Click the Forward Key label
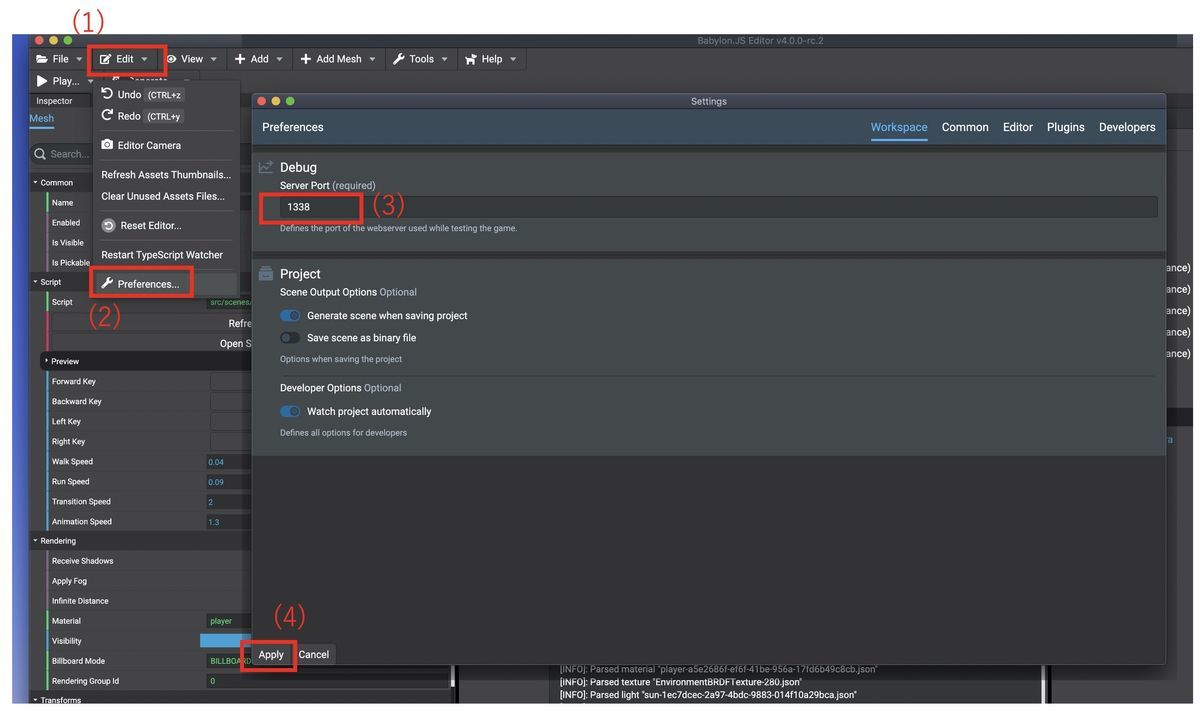This screenshot has height=717, width=1200. tap(74, 382)
